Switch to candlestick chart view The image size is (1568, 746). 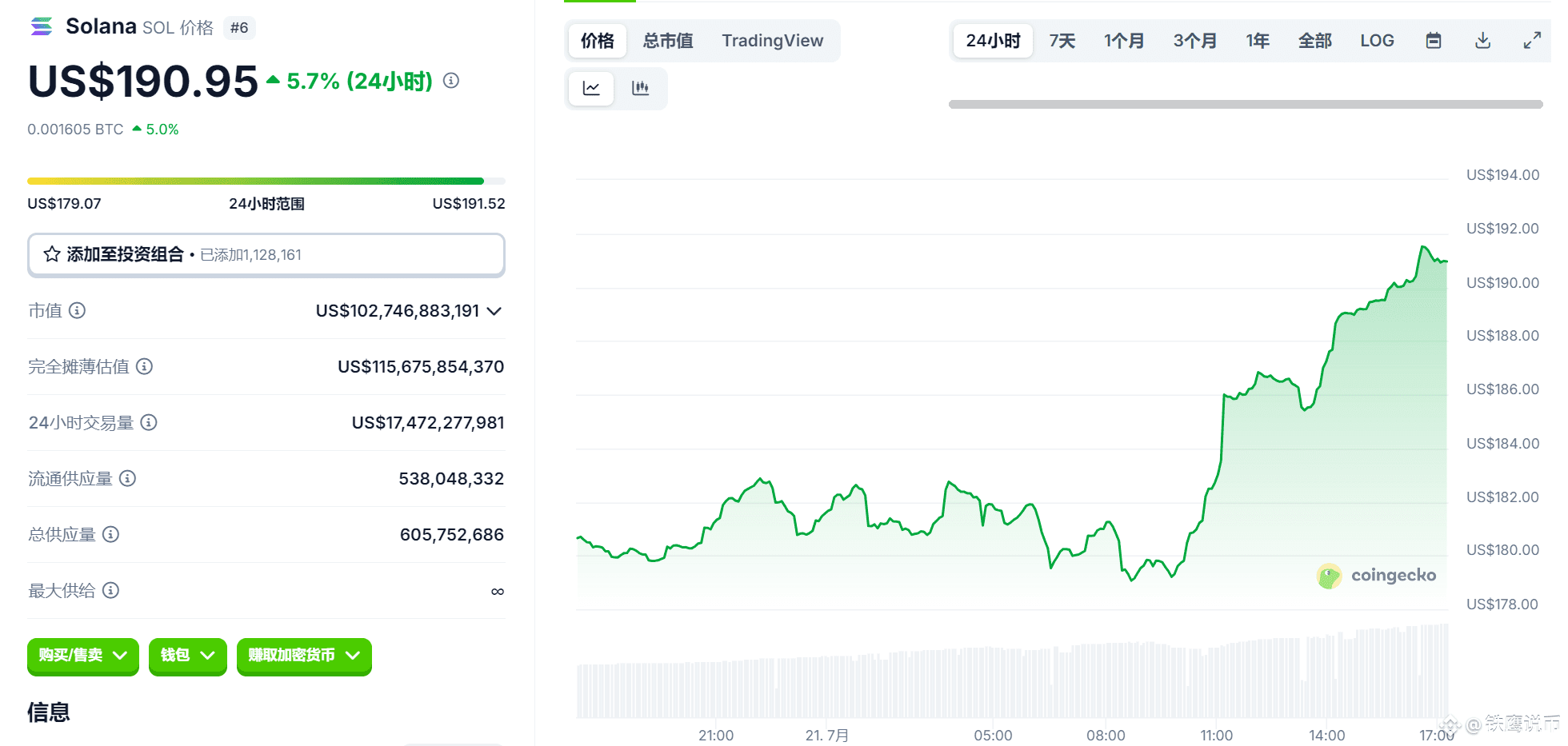tap(640, 88)
